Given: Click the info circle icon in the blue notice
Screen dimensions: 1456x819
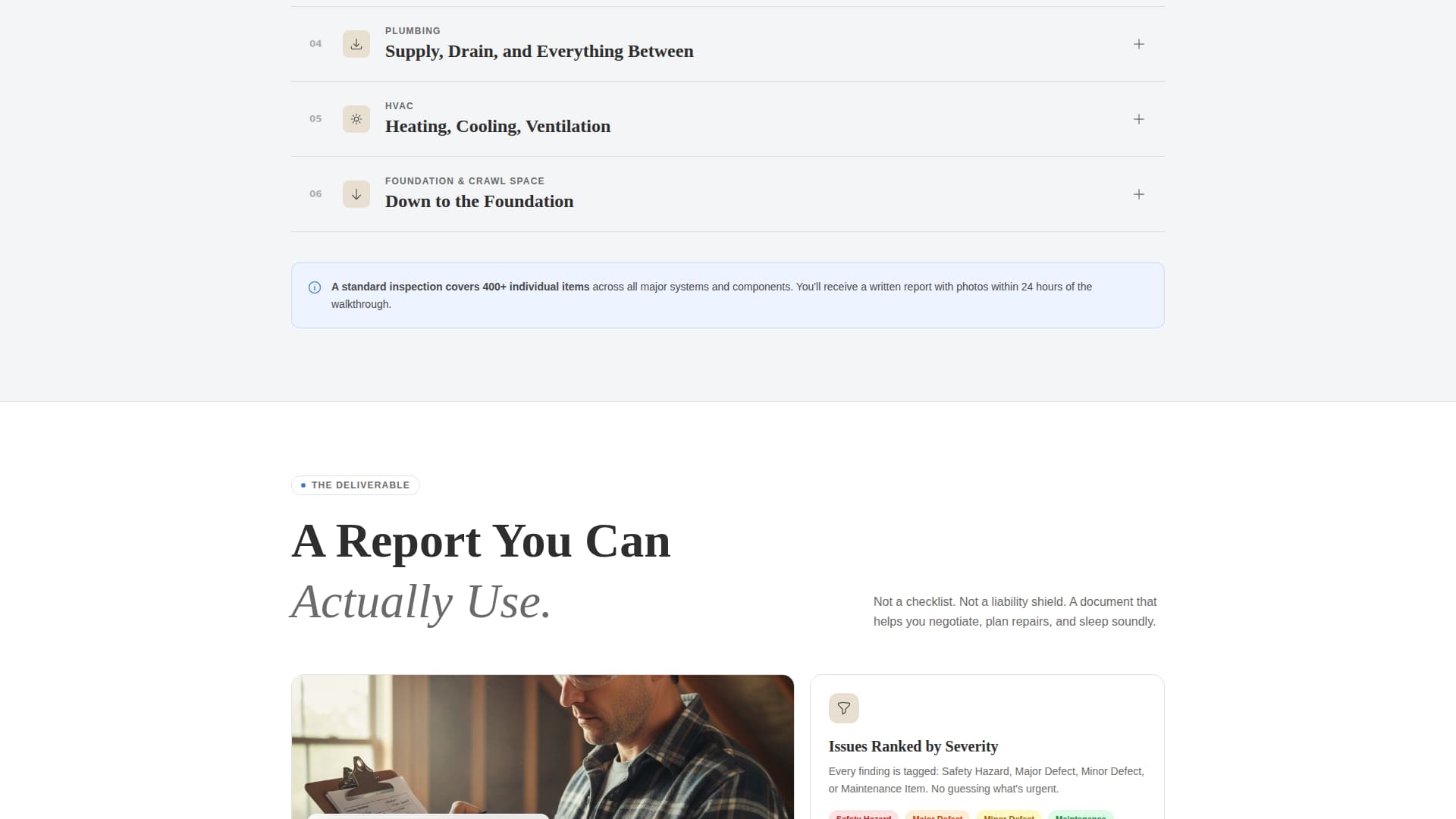Looking at the screenshot, I should 315,287.
